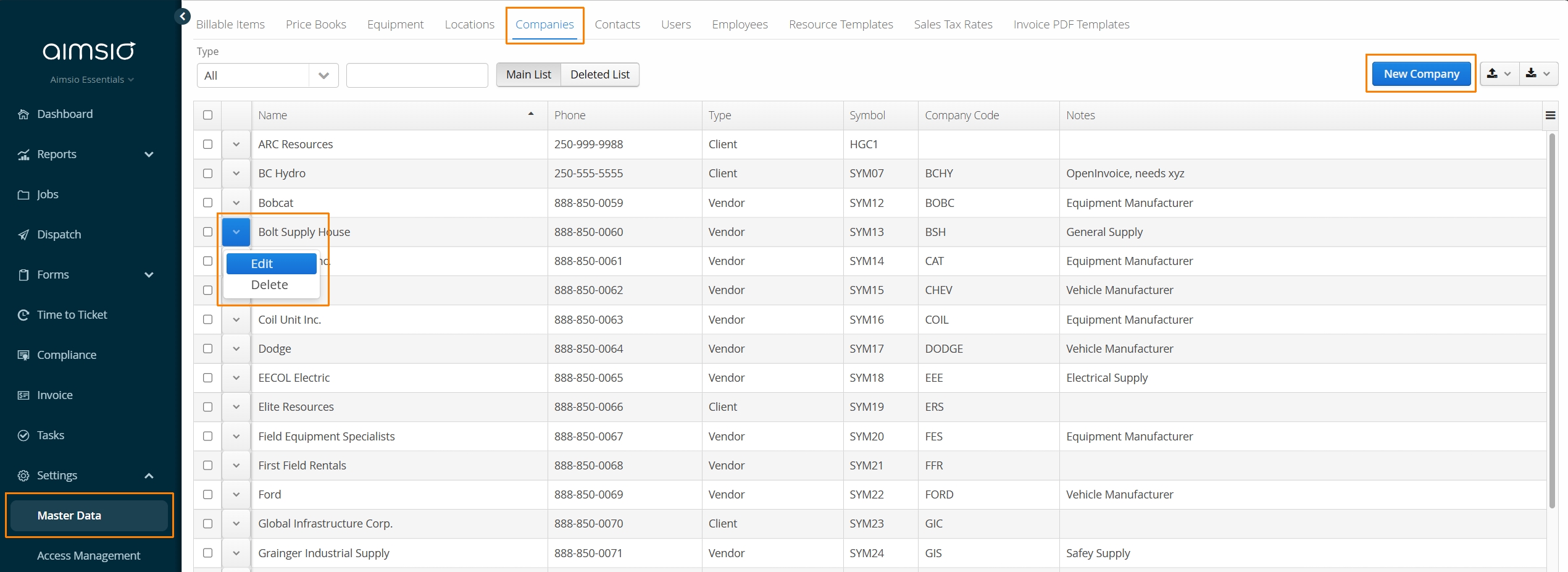Check the Bobcat row checkbox
Image resolution: width=1568 pixels, height=572 pixels.
(207, 203)
